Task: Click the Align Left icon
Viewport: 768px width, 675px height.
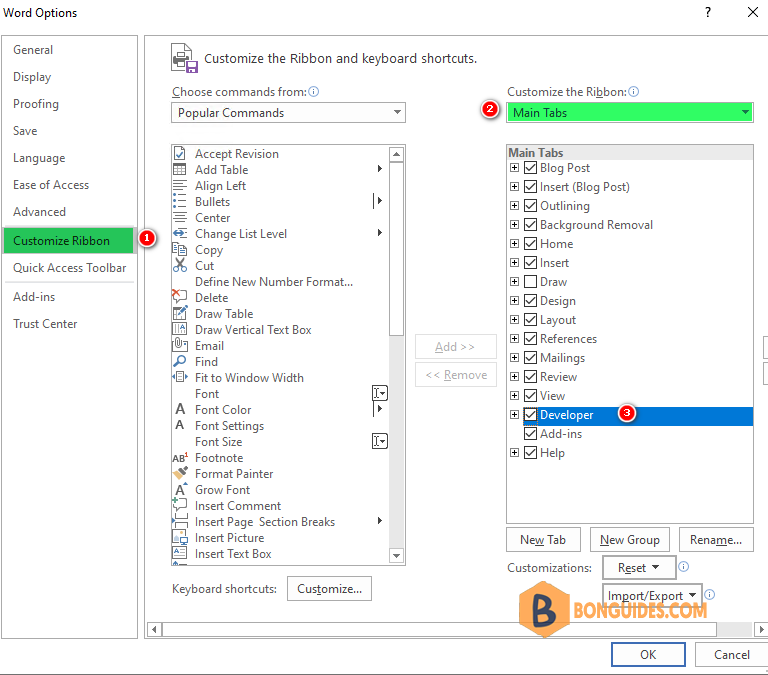Action: [x=180, y=186]
